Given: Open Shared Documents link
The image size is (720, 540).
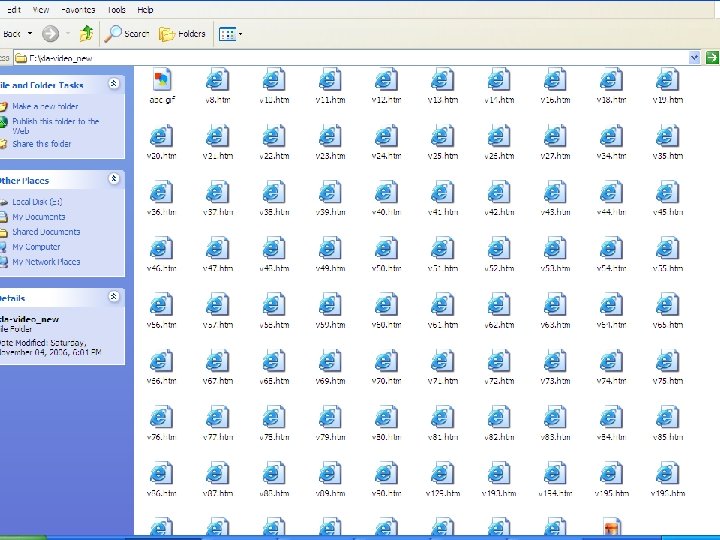Looking at the screenshot, I should (46, 232).
